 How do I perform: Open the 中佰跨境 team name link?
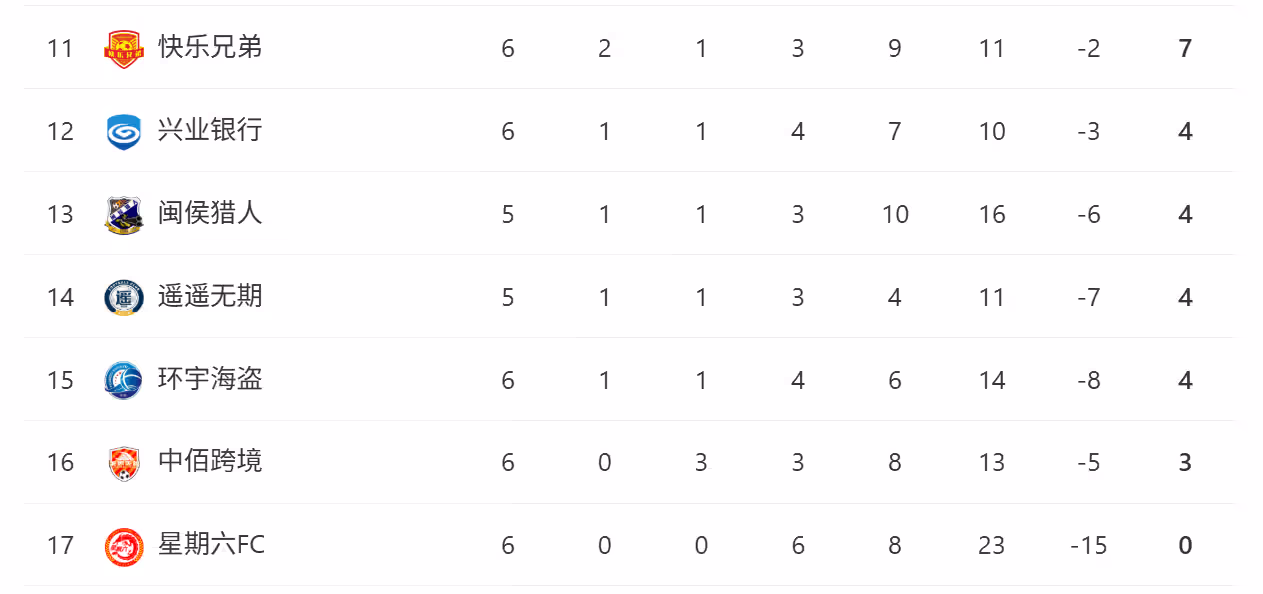point(210,461)
